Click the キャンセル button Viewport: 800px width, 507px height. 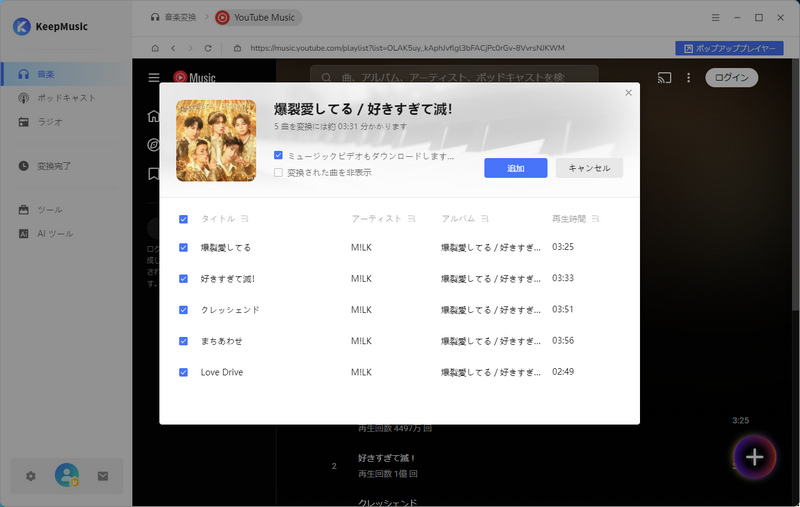(x=589, y=168)
